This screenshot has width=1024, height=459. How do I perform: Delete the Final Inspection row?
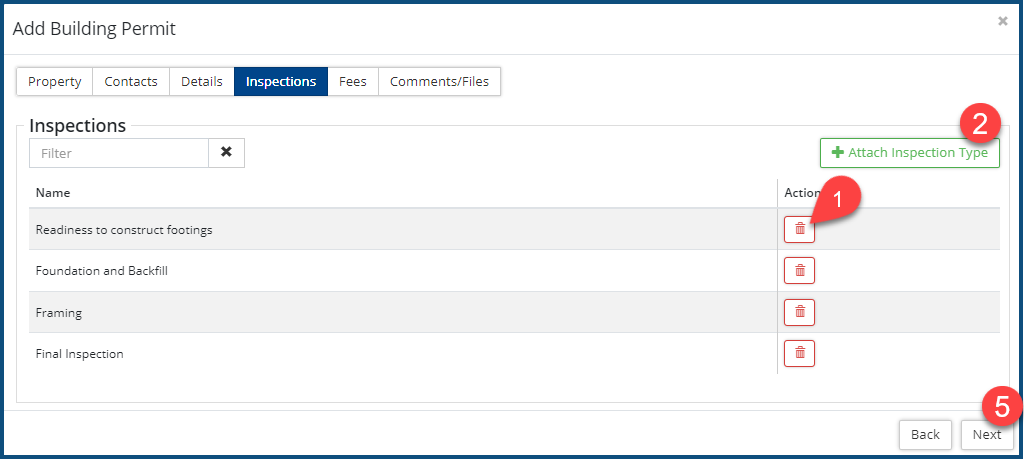[799, 353]
